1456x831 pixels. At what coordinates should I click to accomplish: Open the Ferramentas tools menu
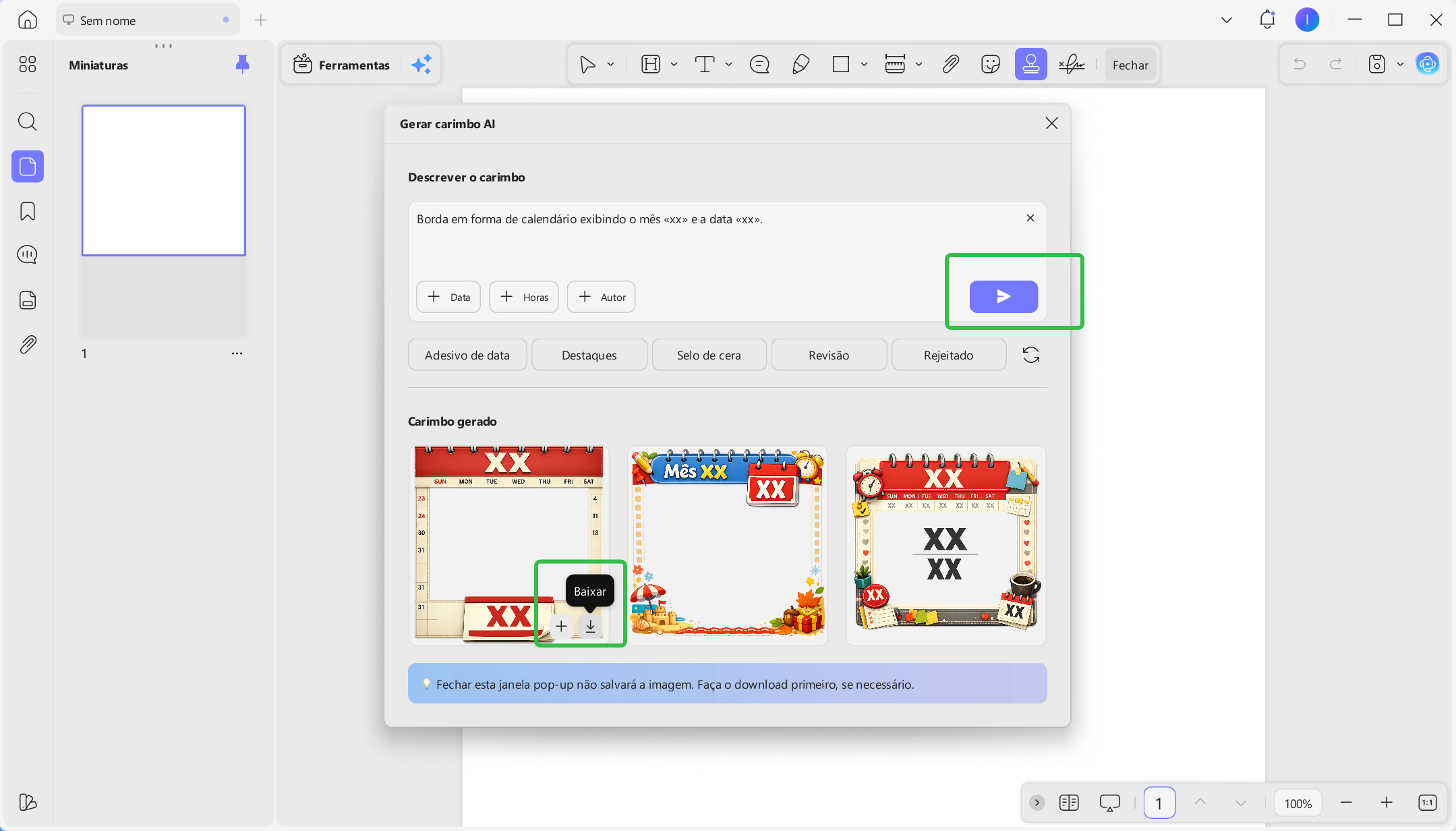pos(342,65)
